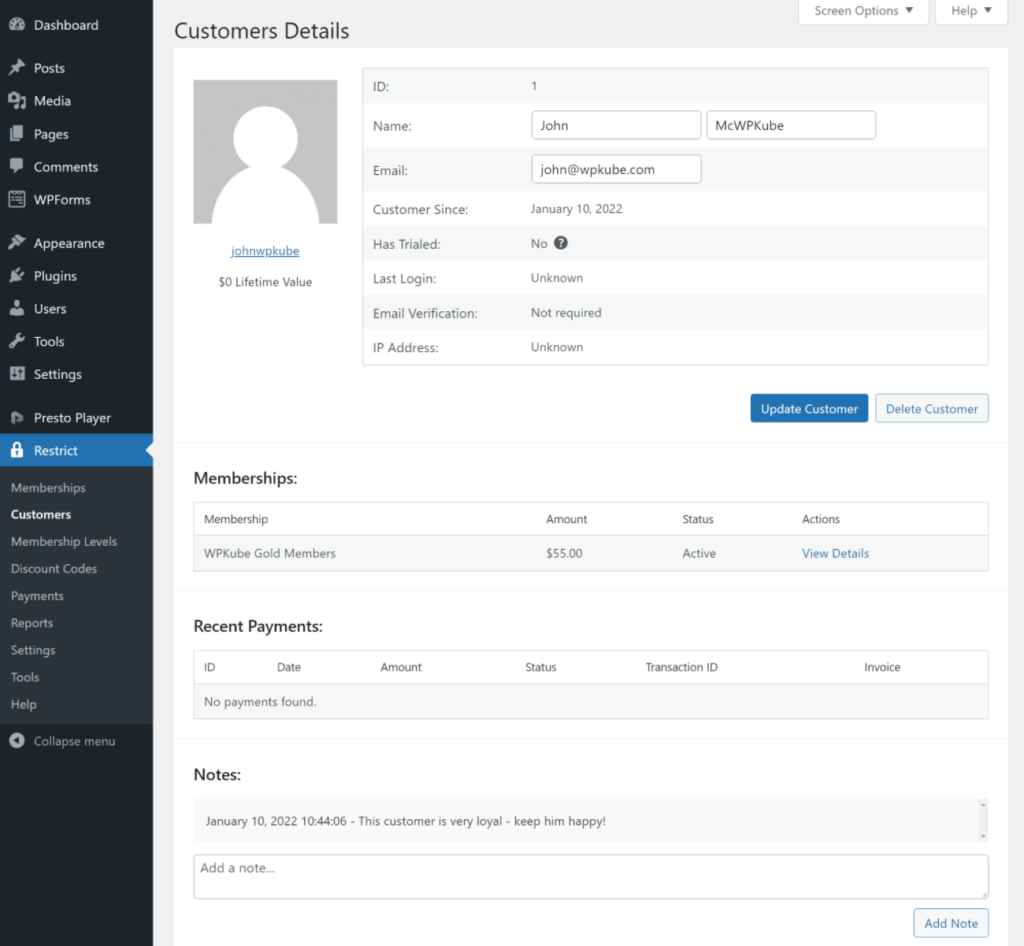Open Membership Levels submenu item
The height and width of the screenshot is (946, 1024).
(64, 541)
